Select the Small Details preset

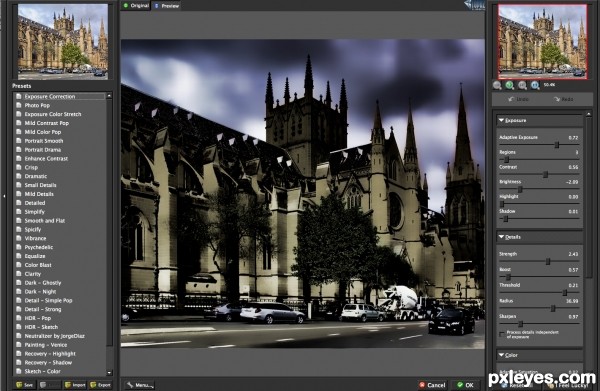point(40,185)
